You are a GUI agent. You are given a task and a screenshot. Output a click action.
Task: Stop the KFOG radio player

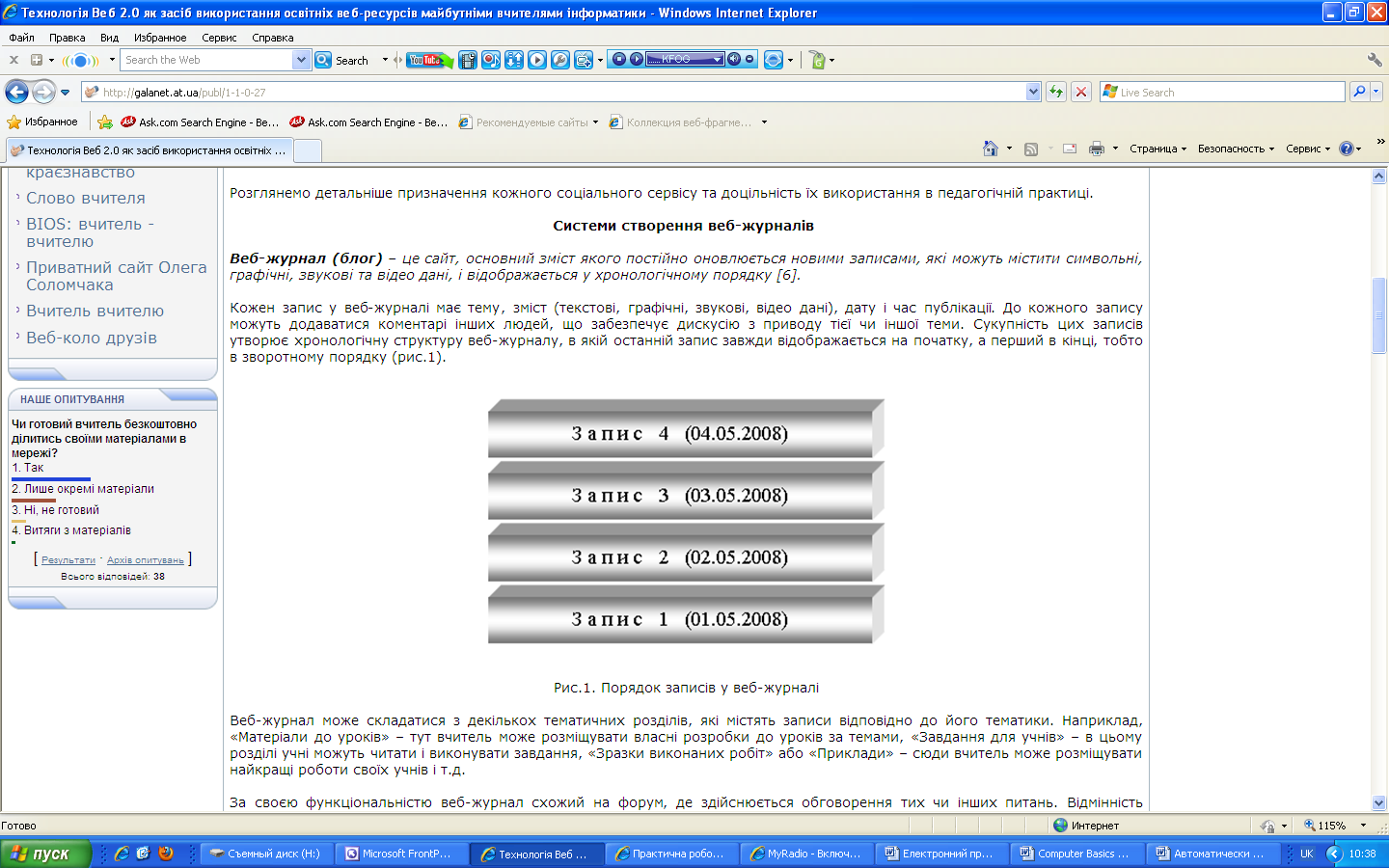point(619,59)
